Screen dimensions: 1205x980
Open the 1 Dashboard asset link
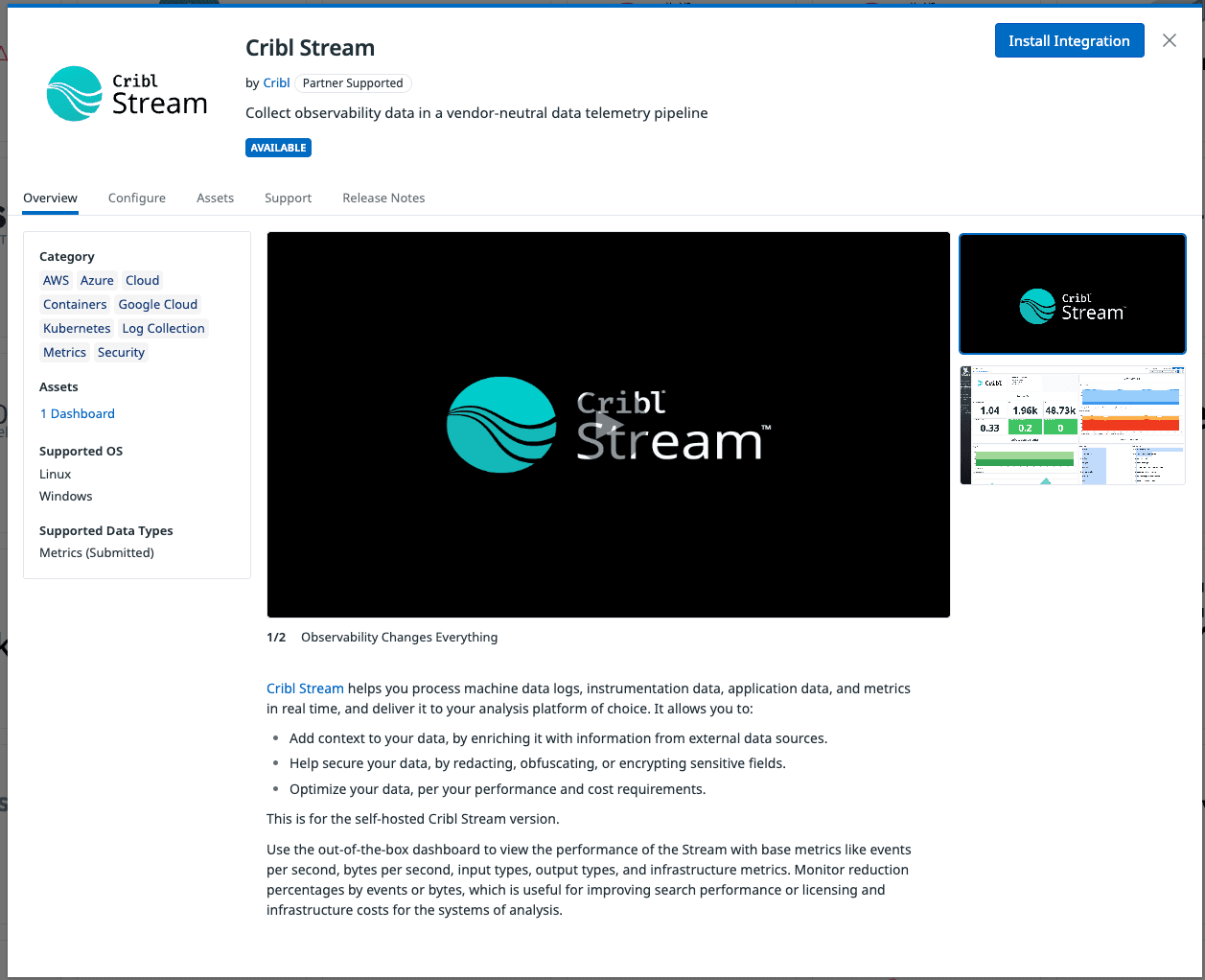78,413
